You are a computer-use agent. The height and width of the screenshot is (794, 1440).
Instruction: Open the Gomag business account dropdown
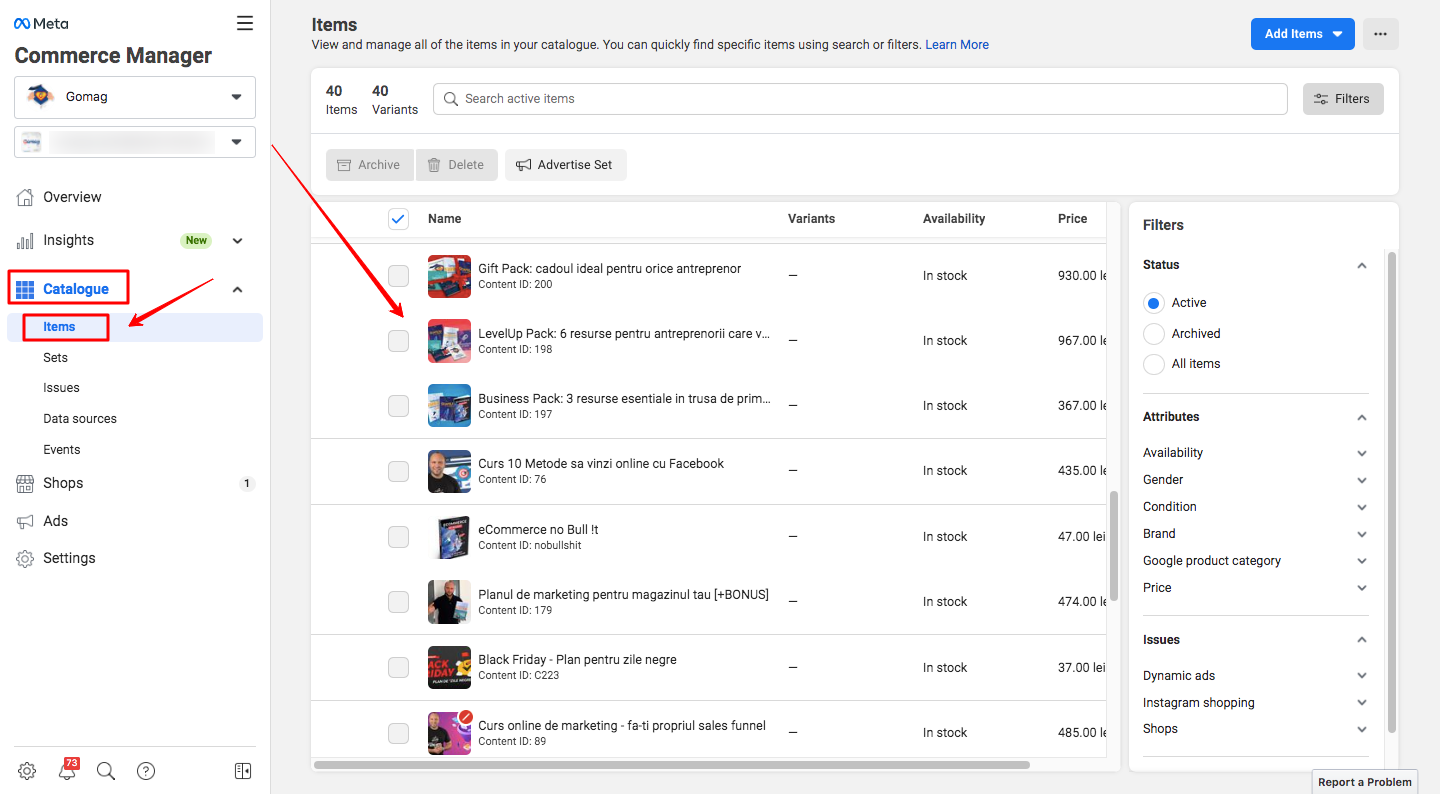[135, 97]
